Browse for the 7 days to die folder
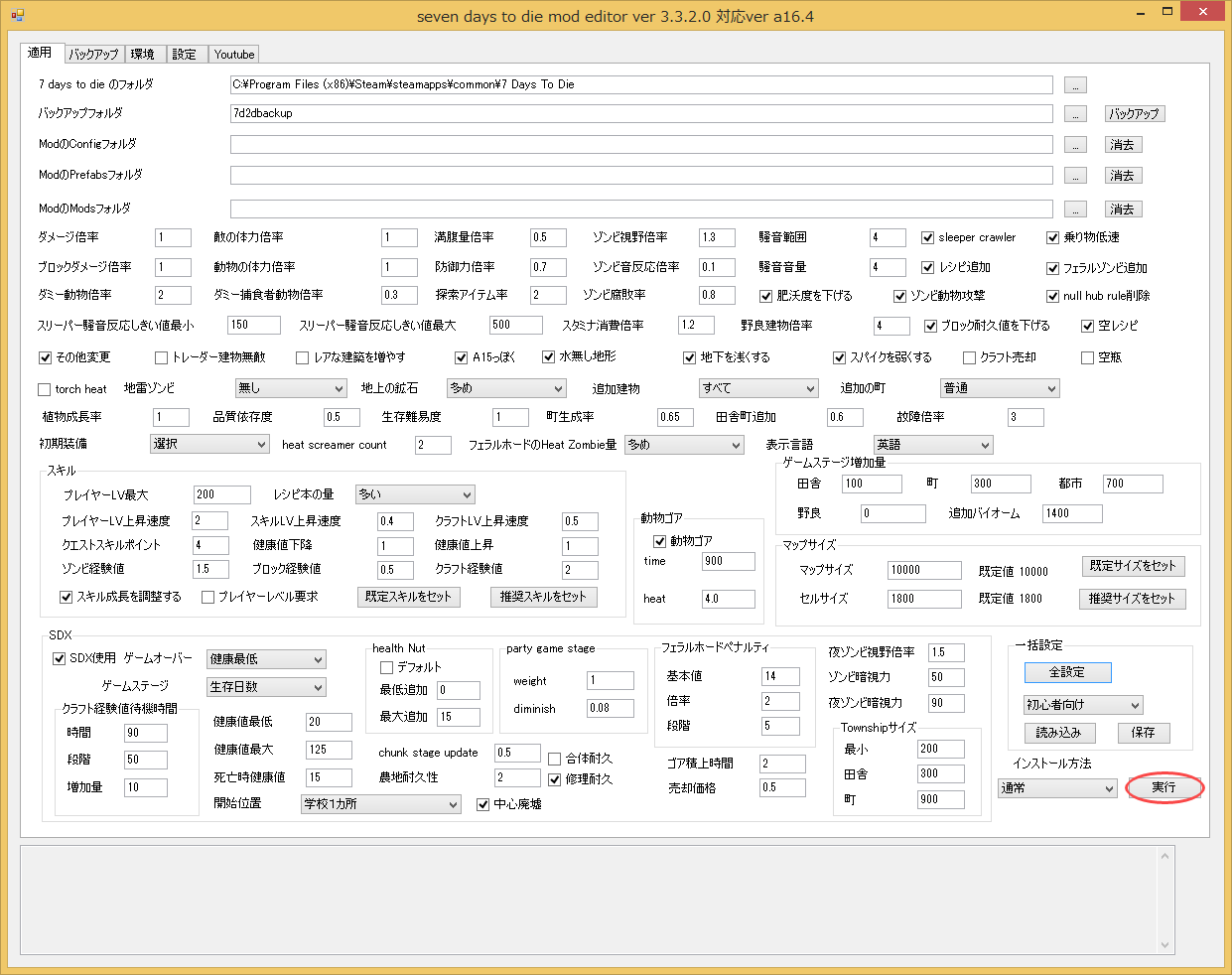Viewport: 1232px width, 975px height. pyautogui.click(x=1075, y=85)
